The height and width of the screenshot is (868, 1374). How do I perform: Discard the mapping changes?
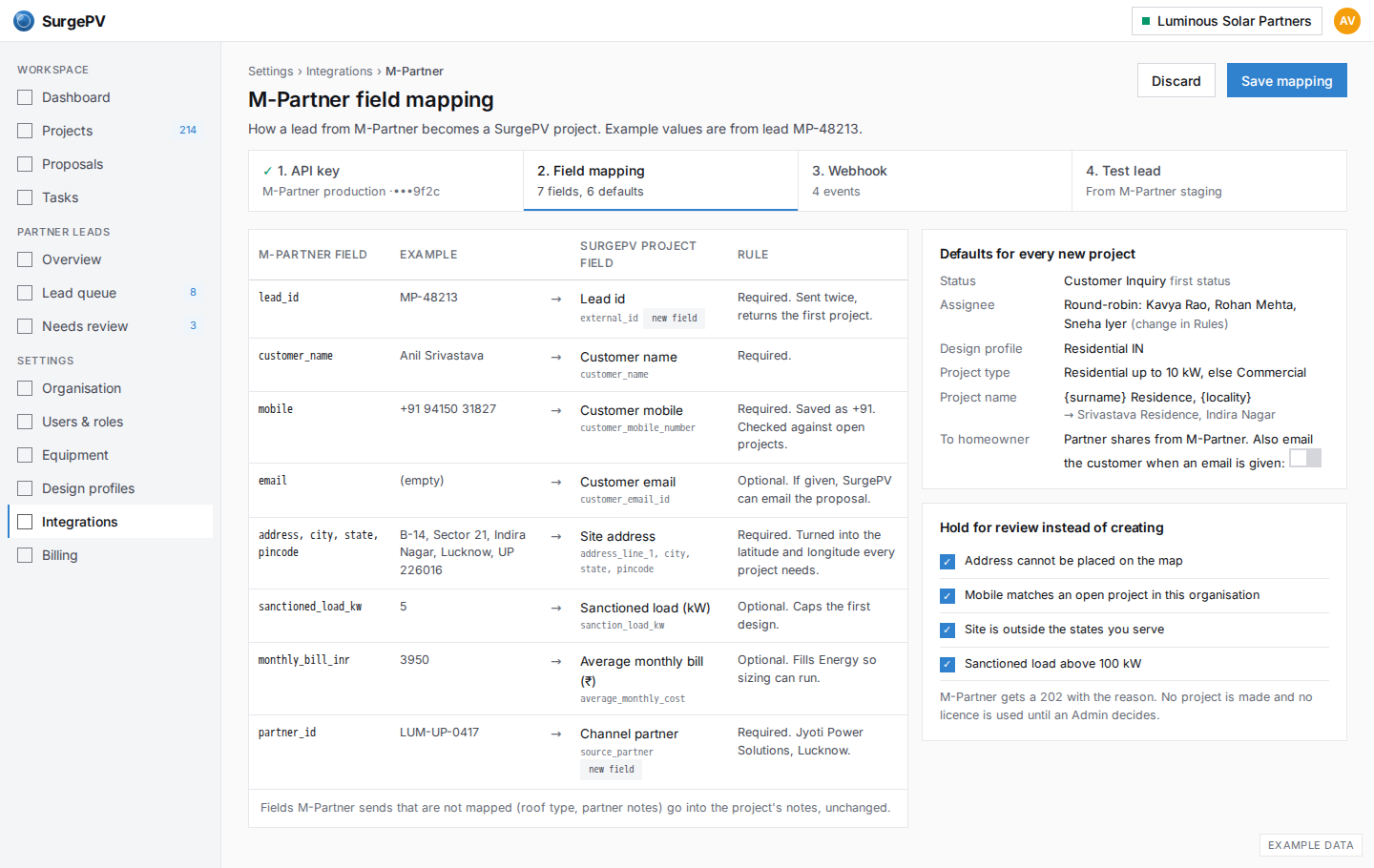[x=1176, y=81]
